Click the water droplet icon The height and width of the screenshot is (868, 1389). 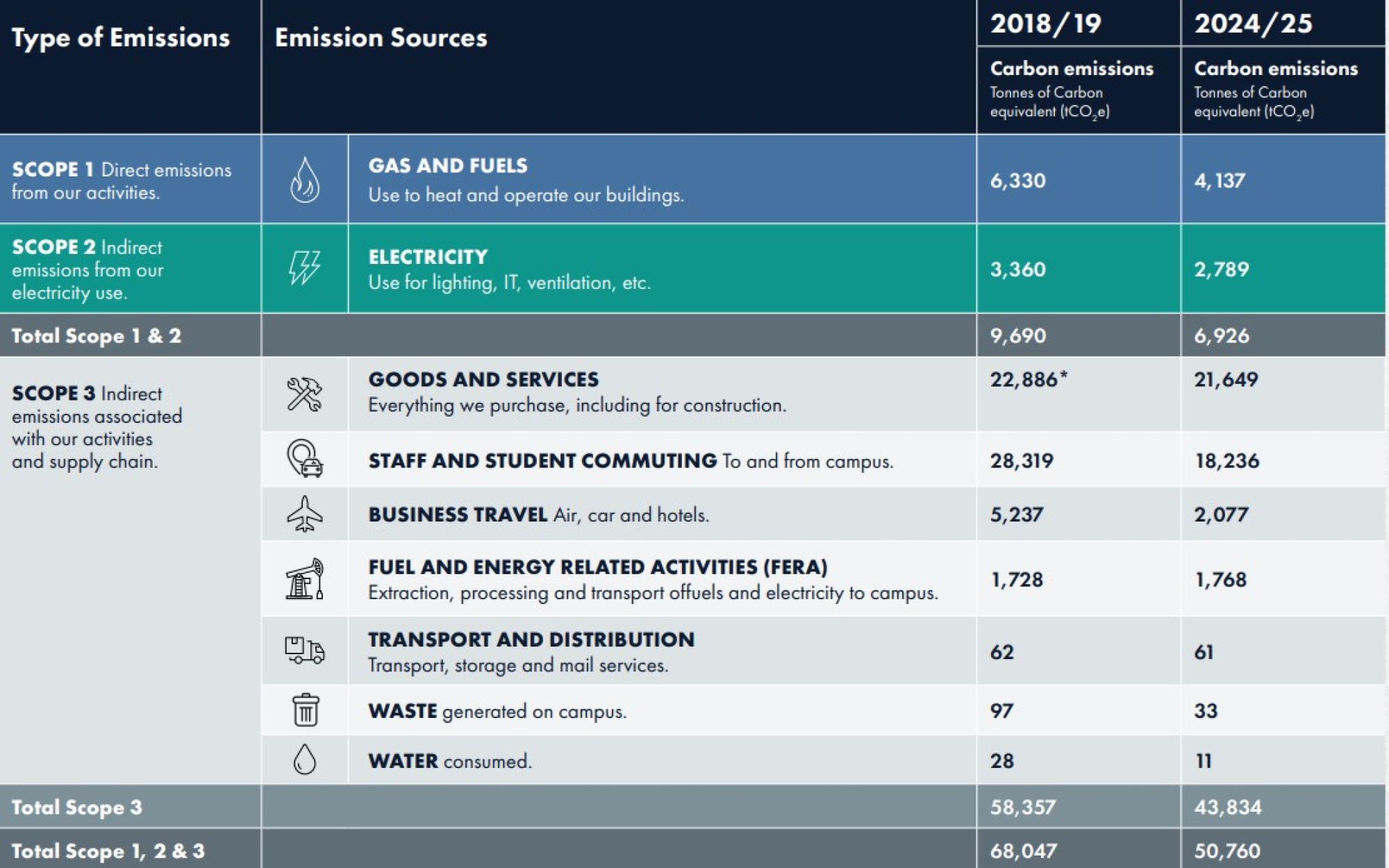point(305,760)
